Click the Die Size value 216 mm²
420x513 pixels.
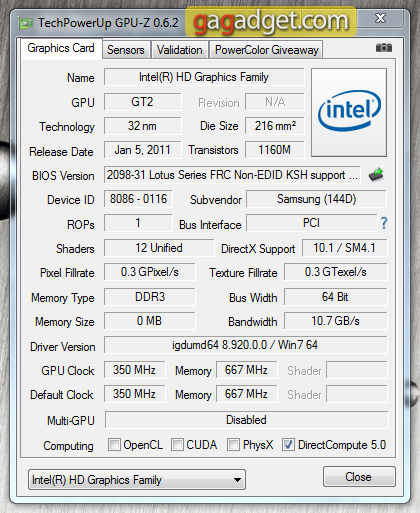(275, 126)
